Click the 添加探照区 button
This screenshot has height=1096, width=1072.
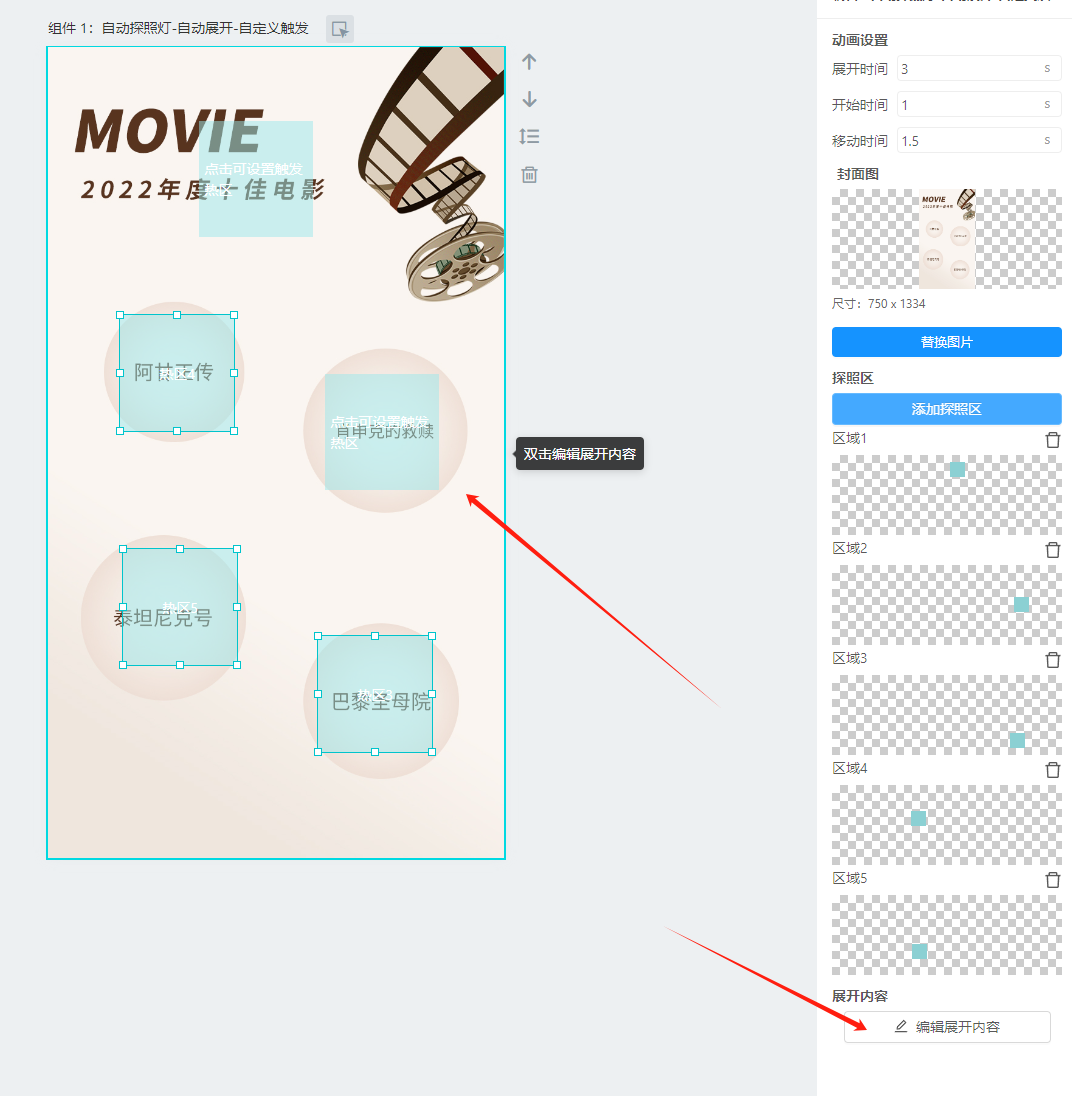[x=946, y=409]
